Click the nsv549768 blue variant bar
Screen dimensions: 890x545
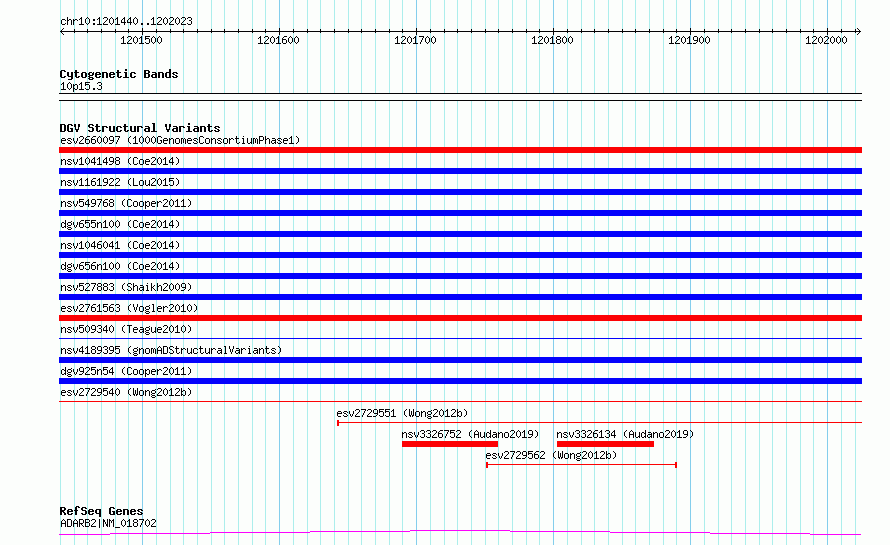pyautogui.click(x=460, y=213)
